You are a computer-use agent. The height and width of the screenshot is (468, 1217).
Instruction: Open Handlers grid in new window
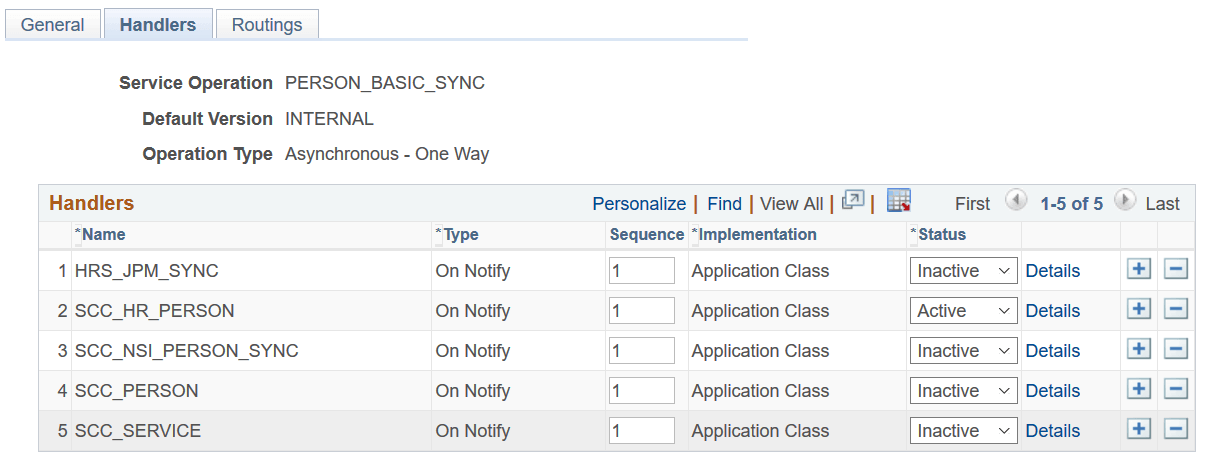[852, 201]
